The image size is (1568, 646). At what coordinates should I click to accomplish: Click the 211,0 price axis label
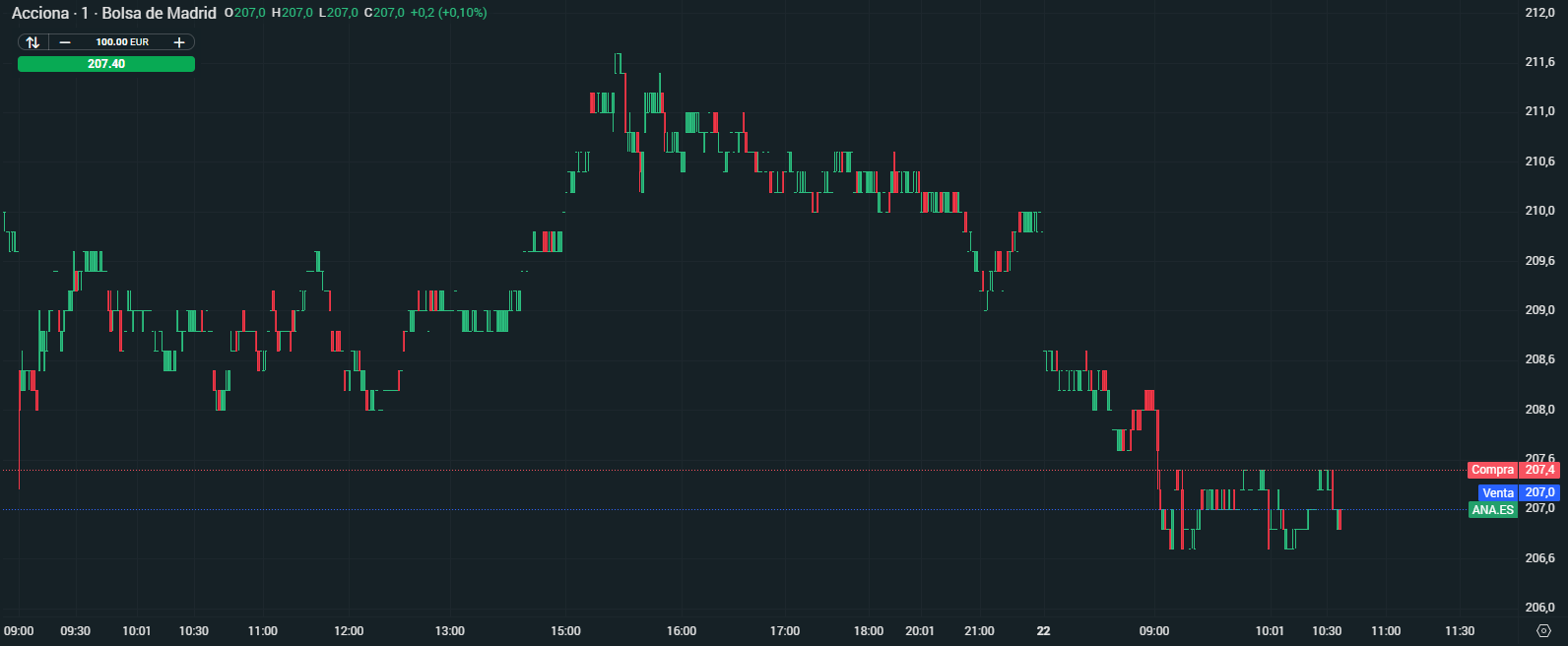[1539, 112]
